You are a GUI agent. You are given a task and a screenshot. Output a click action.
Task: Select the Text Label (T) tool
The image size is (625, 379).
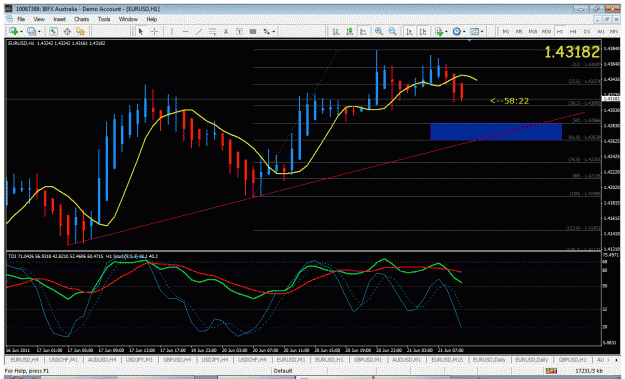(239, 31)
